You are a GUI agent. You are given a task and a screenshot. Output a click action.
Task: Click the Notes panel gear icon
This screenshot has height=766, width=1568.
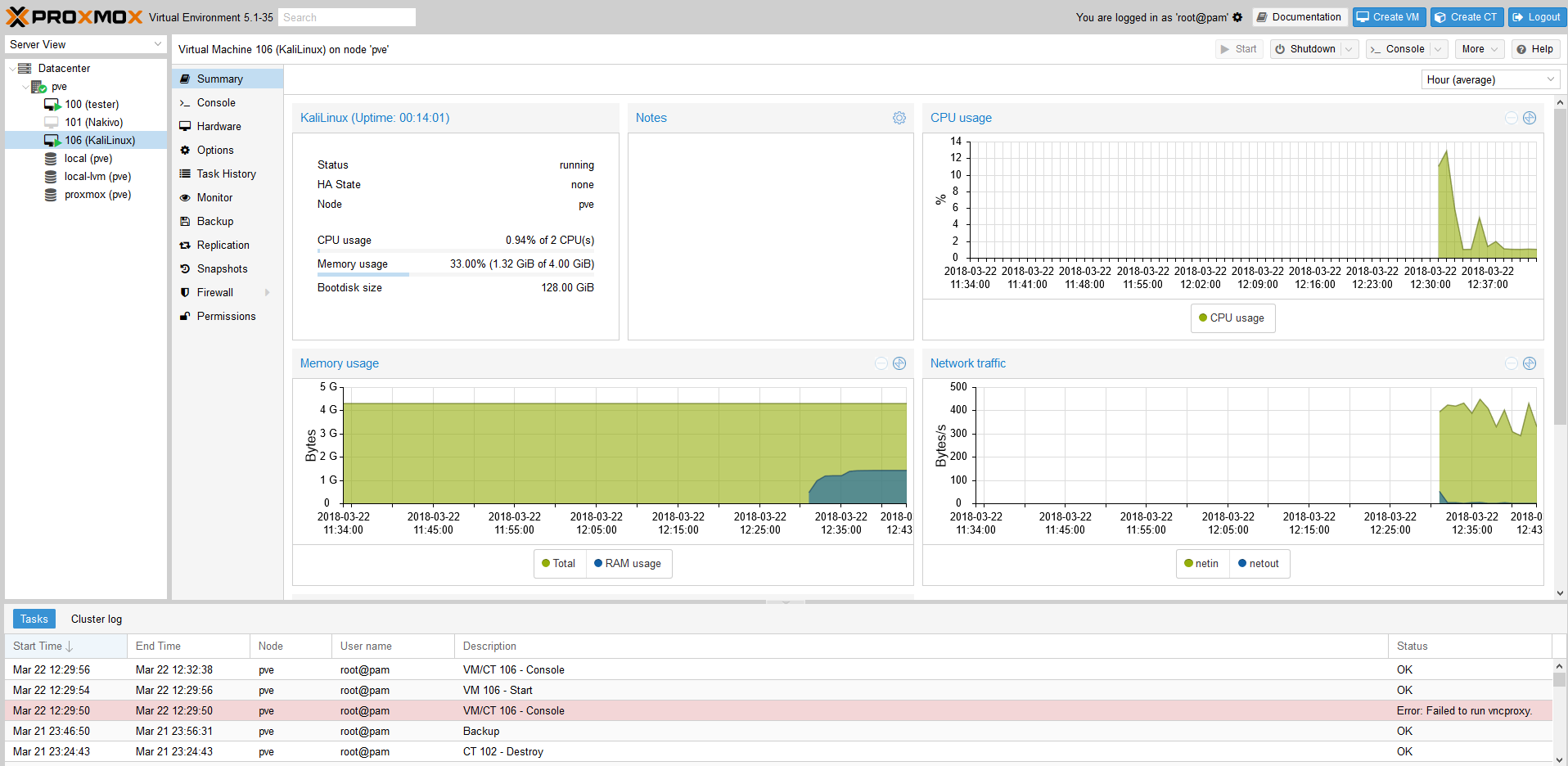(x=899, y=118)
